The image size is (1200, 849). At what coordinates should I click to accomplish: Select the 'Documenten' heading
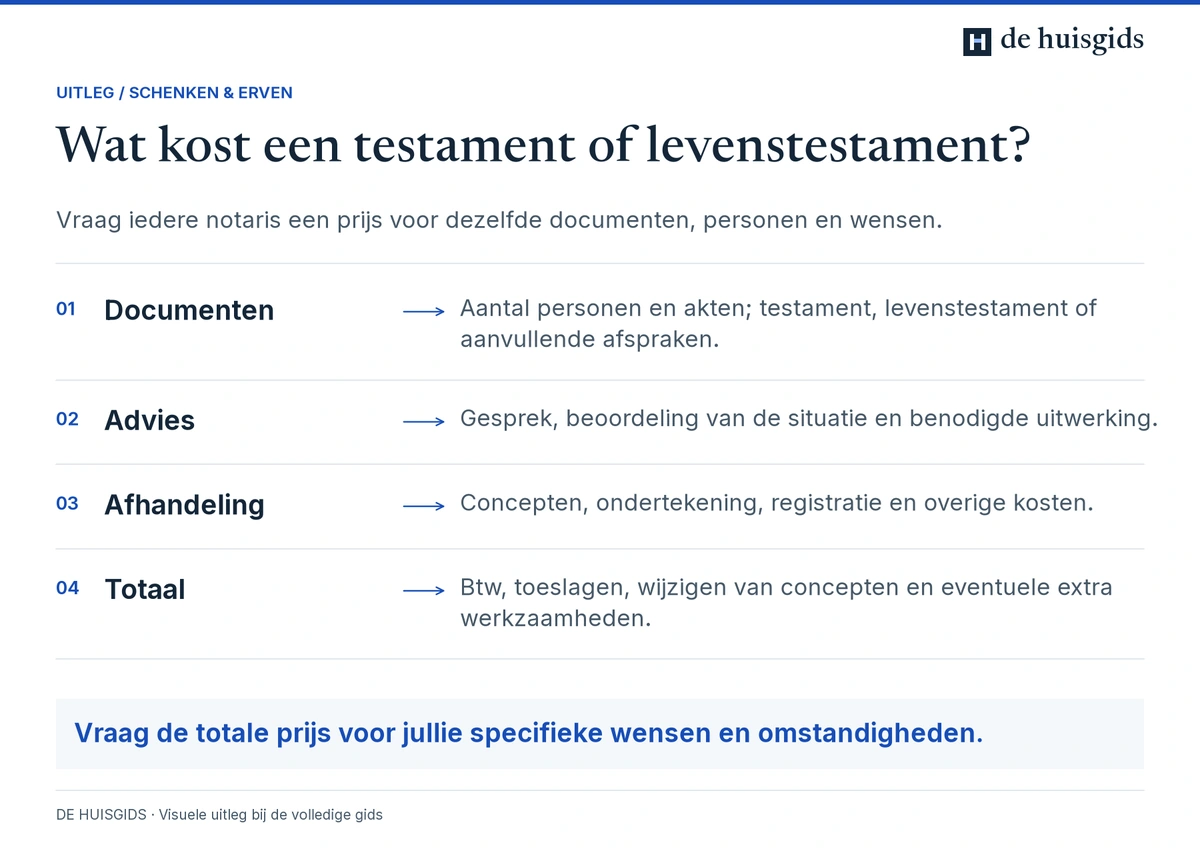pyautogui.click(x=189, y=310)
